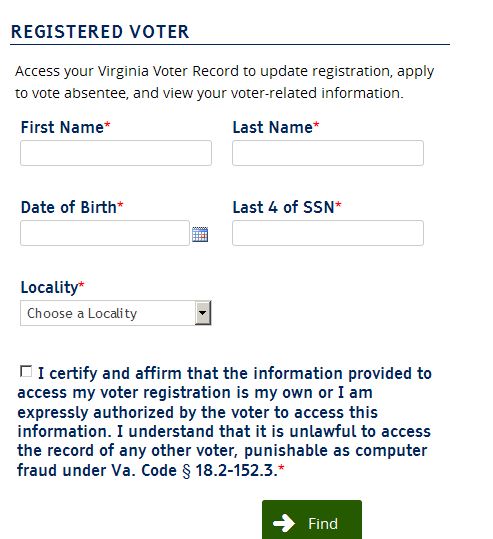Focus the Last Name text field
Viewport: 493px width, 539px height.
[x=328, y=153]
